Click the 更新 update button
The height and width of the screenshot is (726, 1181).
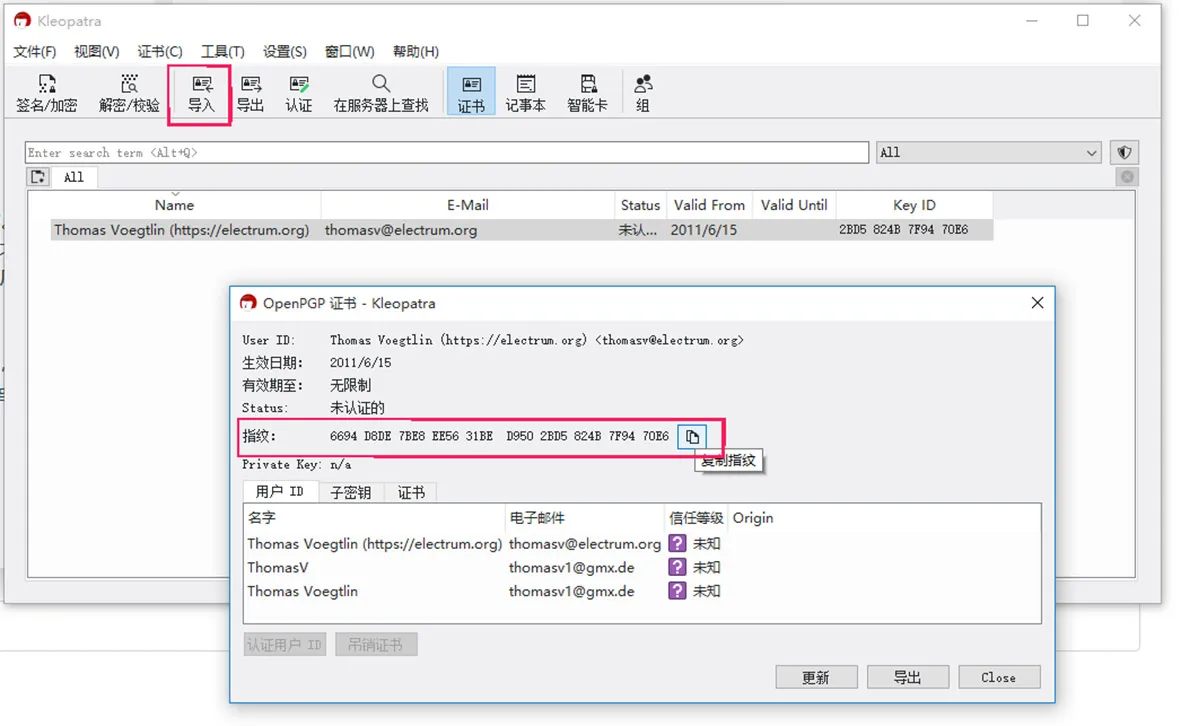[816, 677]
